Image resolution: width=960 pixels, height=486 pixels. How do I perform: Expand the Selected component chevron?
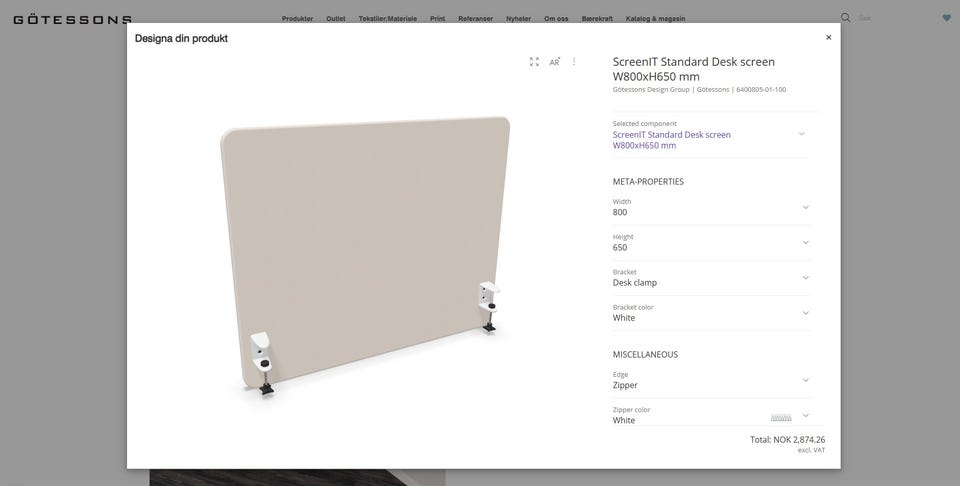(x=801, y=134)
